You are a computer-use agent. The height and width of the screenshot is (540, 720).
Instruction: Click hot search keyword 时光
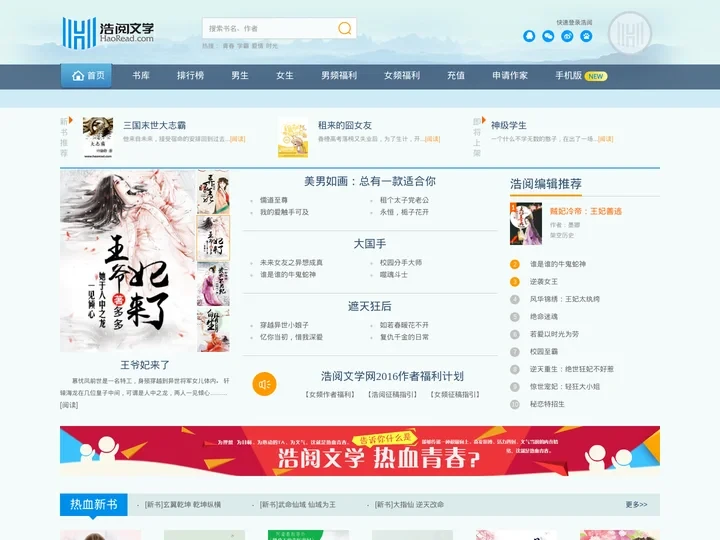pyautogui.click(x=272, y=46)
